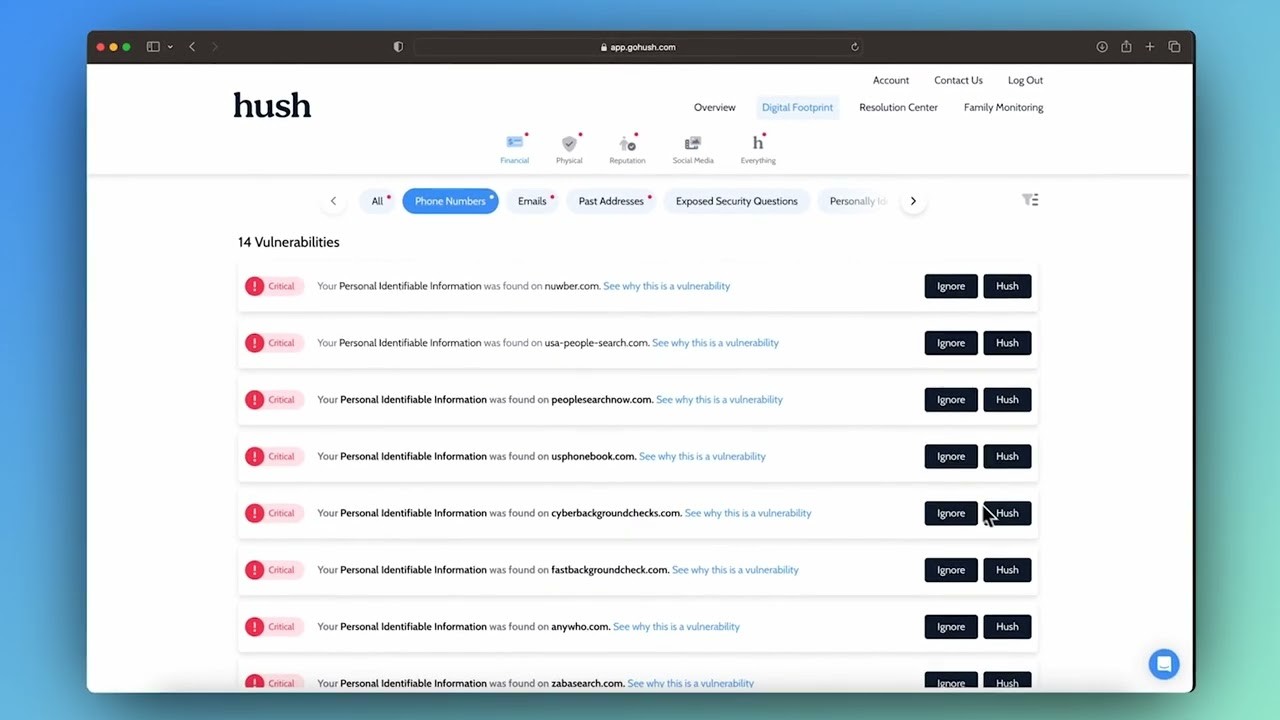Open the Contact Us link
The image size is (1280, 720).
[x=958, y=80]
